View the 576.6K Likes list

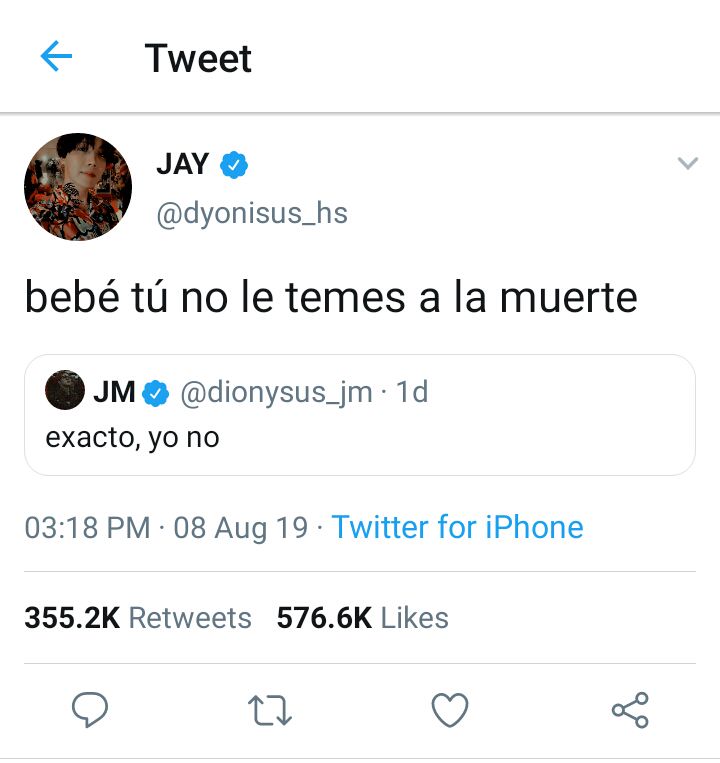362,618
